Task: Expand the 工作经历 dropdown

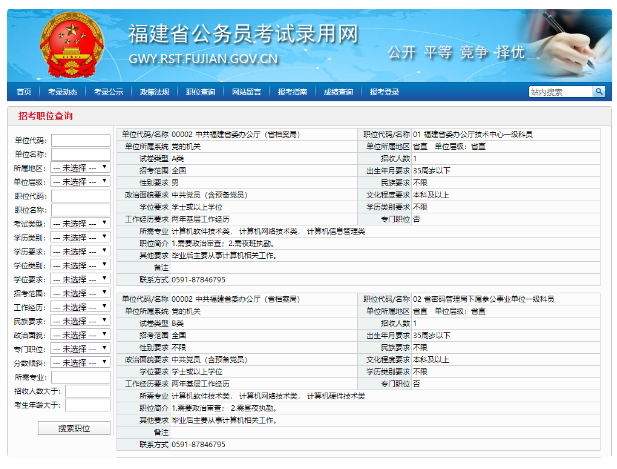Action: click(x=80, y=307)
